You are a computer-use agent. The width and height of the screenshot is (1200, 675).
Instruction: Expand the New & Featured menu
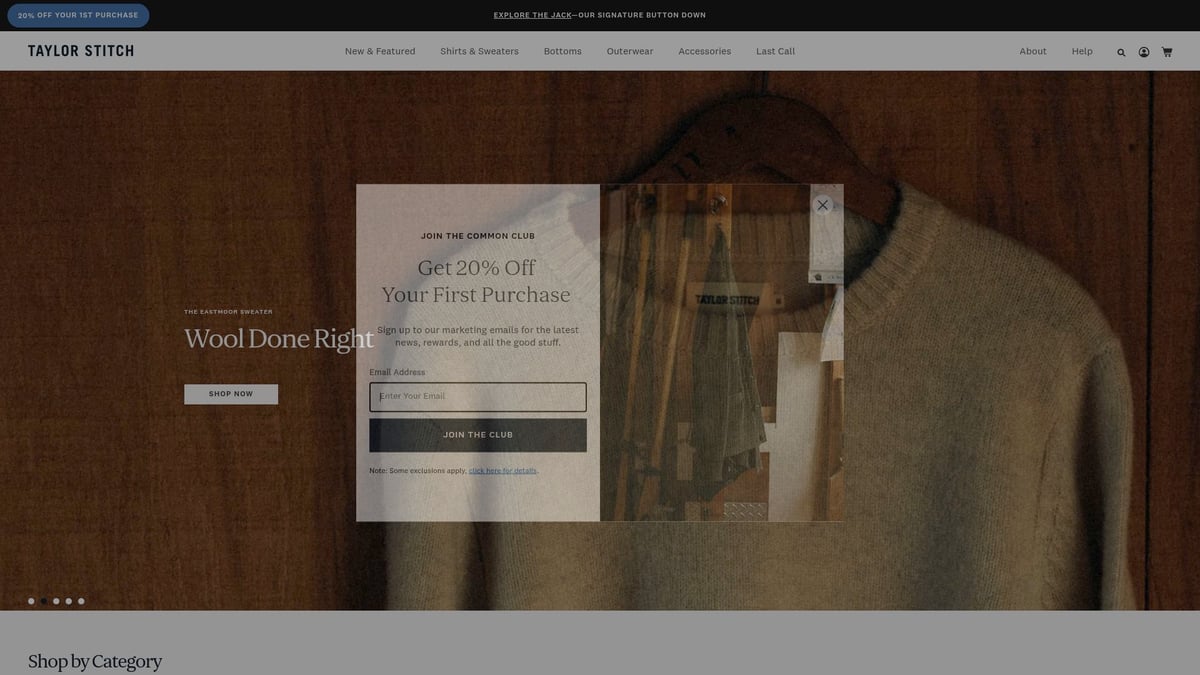click(x=380, y=51)
